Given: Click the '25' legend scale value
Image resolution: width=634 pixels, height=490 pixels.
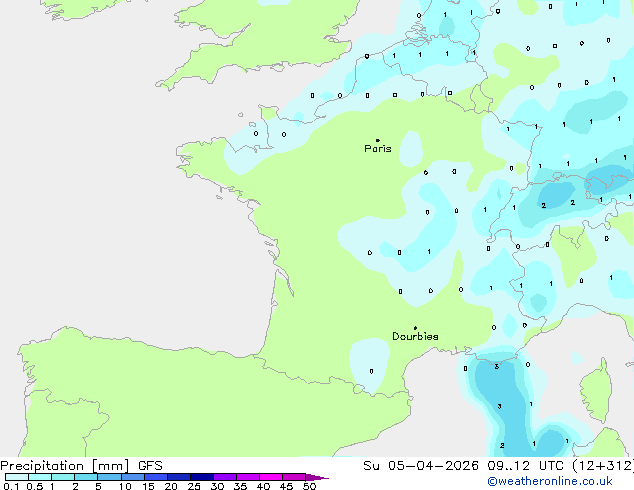Looking at the screenshot, I should (194, 486).
